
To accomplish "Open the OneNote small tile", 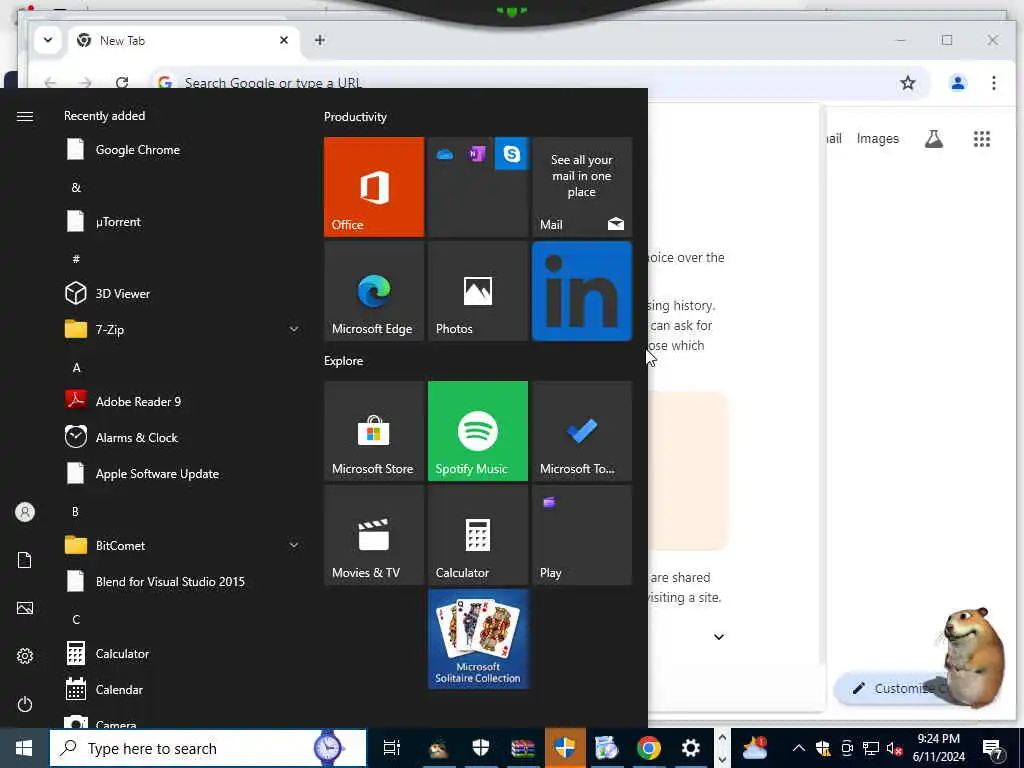I will click(477, 154).
